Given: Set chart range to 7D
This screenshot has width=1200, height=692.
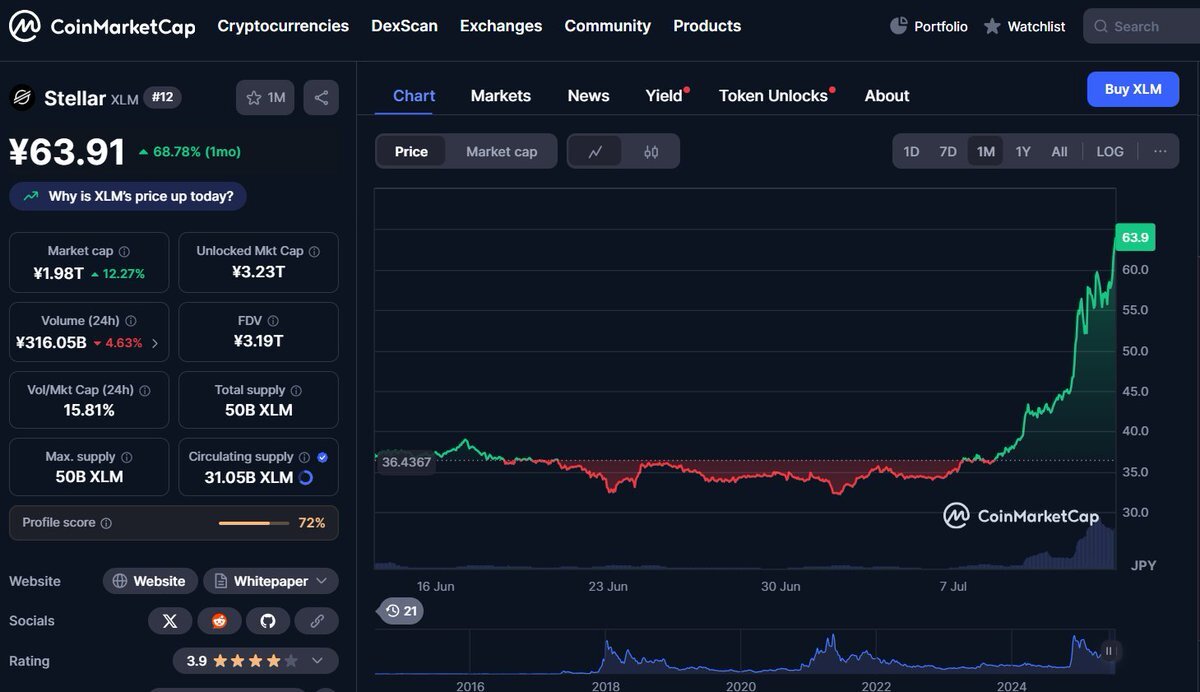Looking at the screenshot, I should [948, 152].
